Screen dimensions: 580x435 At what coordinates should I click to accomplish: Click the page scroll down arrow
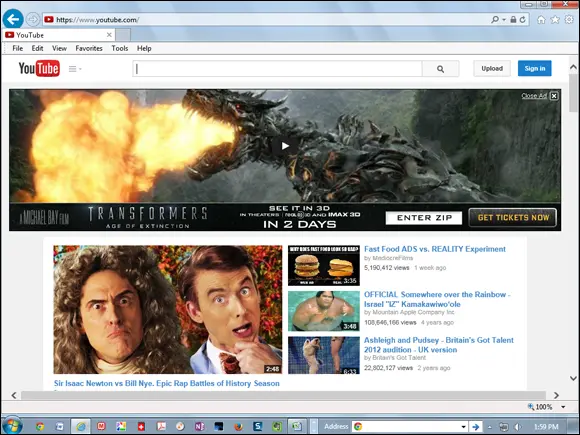(x=573, y=378)
